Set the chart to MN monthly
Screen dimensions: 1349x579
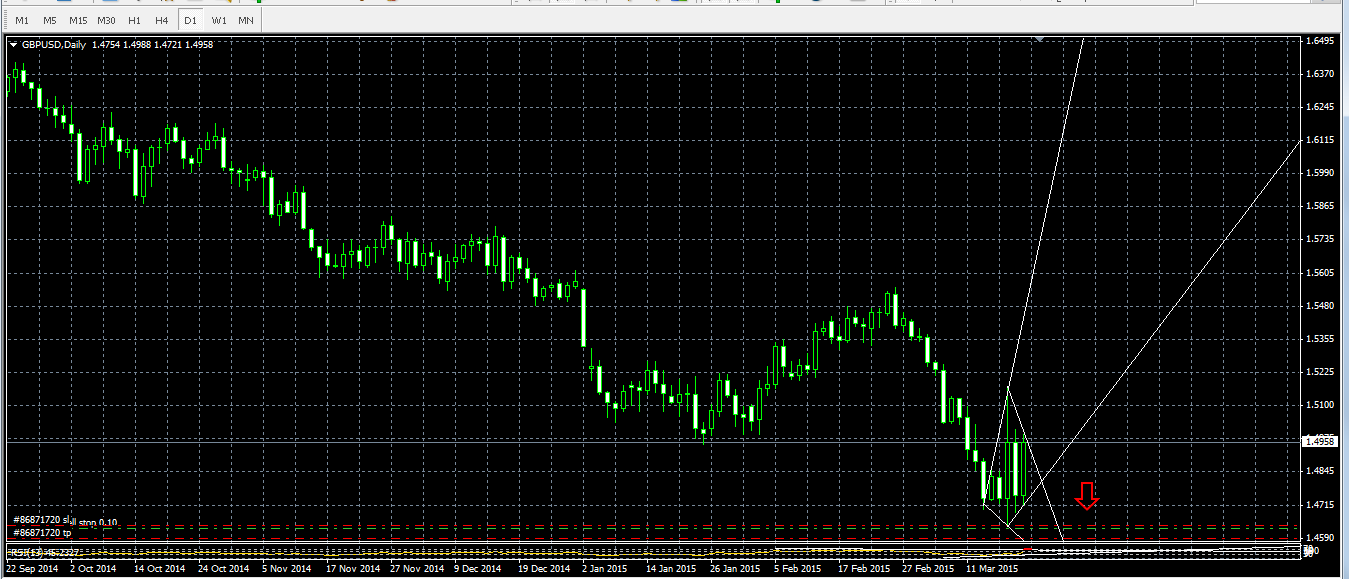point(246,20)
